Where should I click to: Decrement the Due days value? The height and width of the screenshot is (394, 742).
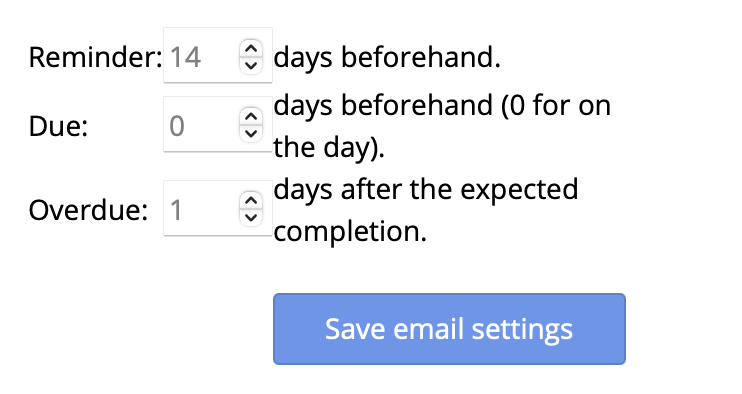(251, 133)
